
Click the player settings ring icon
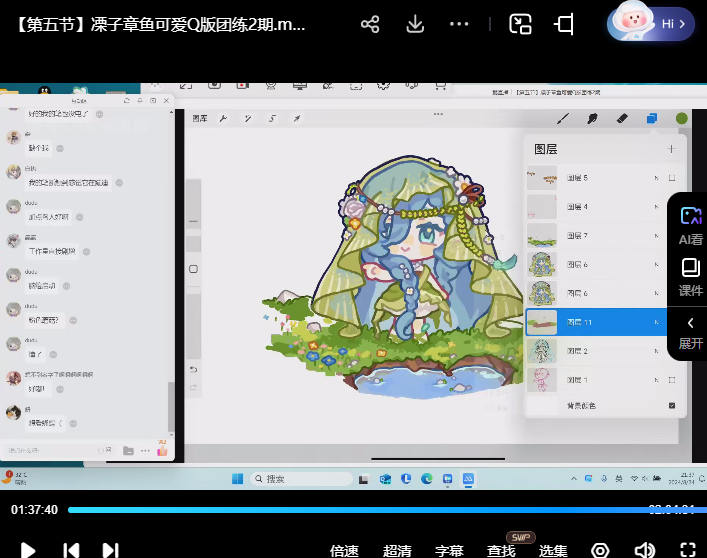click(600, 549)
